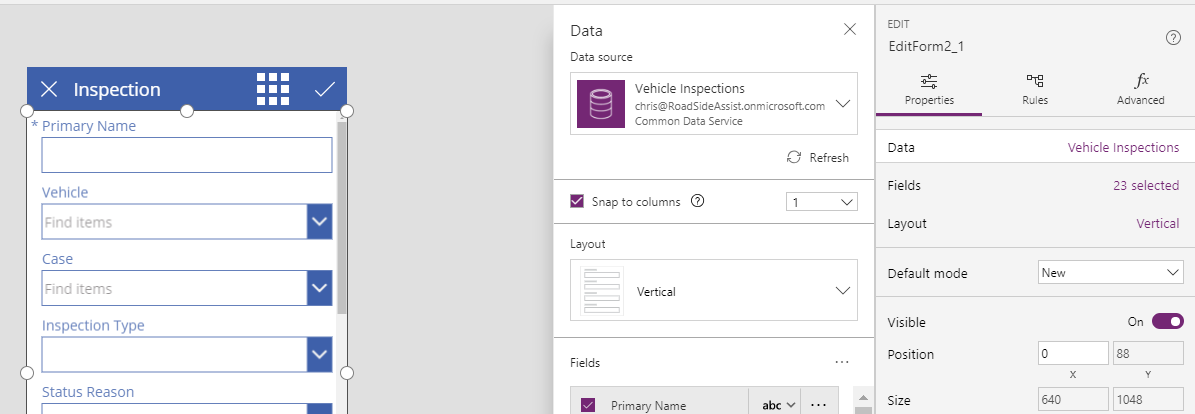Click the Snap to columns help icon
1195x414 pixels.
[698, 201]
